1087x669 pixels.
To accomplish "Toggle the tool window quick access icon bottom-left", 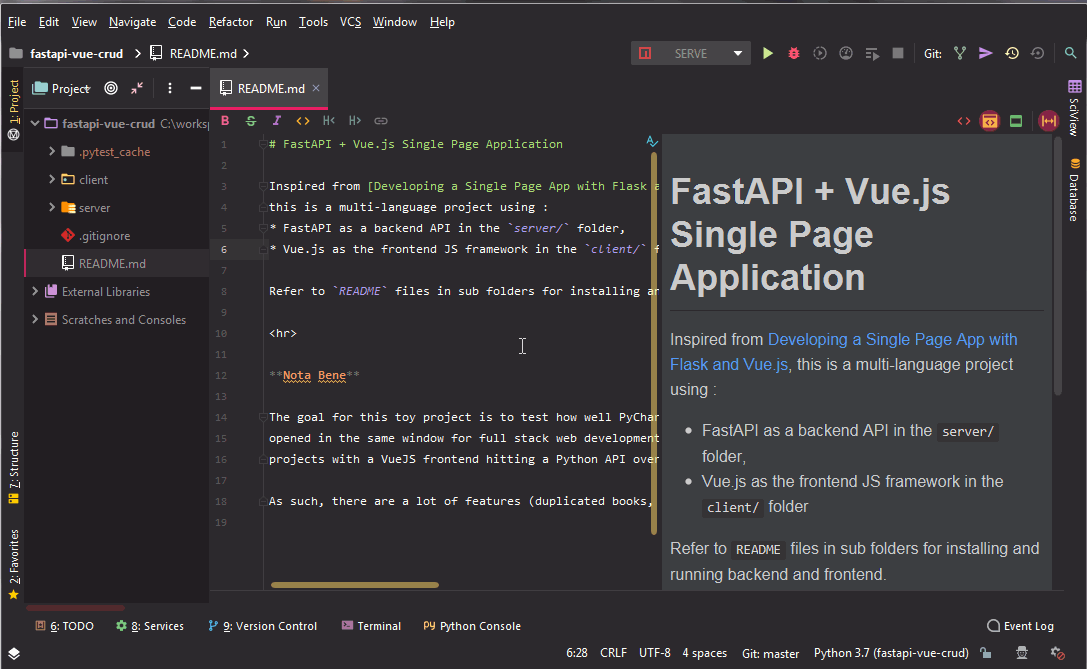I will (14, 653).
